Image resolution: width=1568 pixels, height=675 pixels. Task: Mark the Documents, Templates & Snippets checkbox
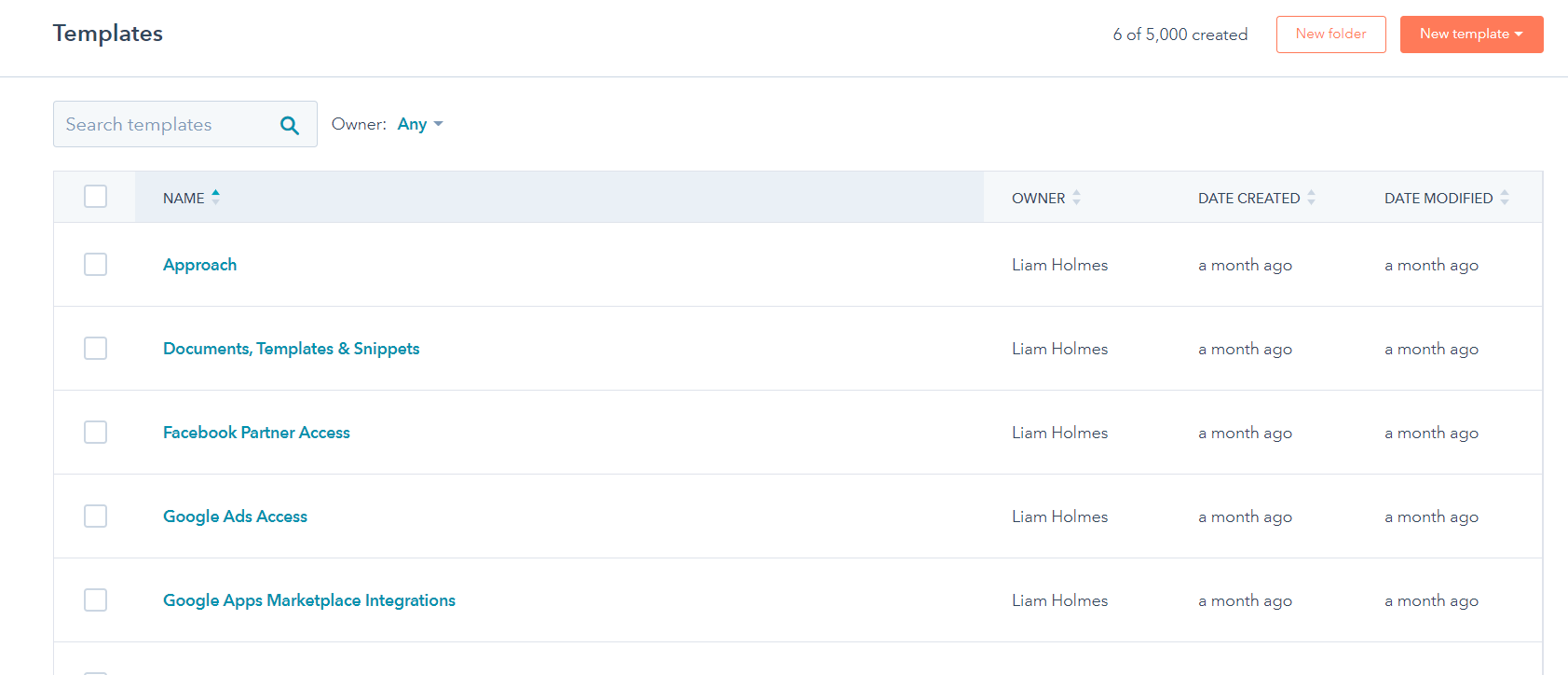(x=95, y=349)
